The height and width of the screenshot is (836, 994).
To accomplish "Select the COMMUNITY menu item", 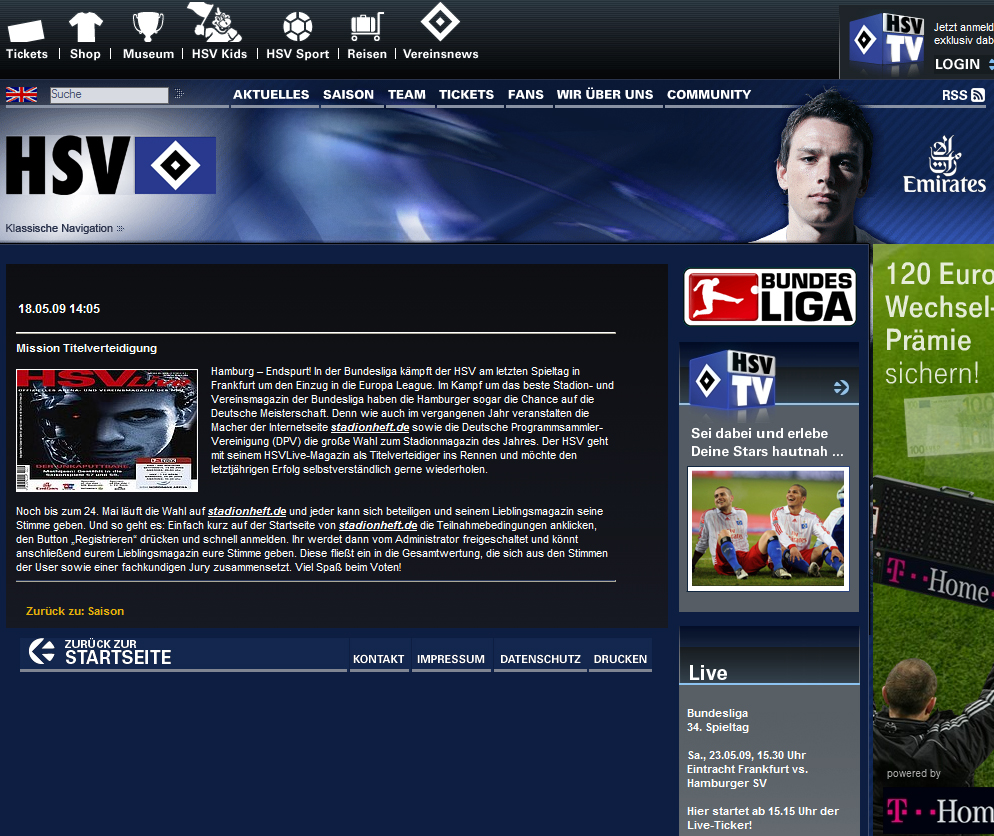I will [708, 95].
